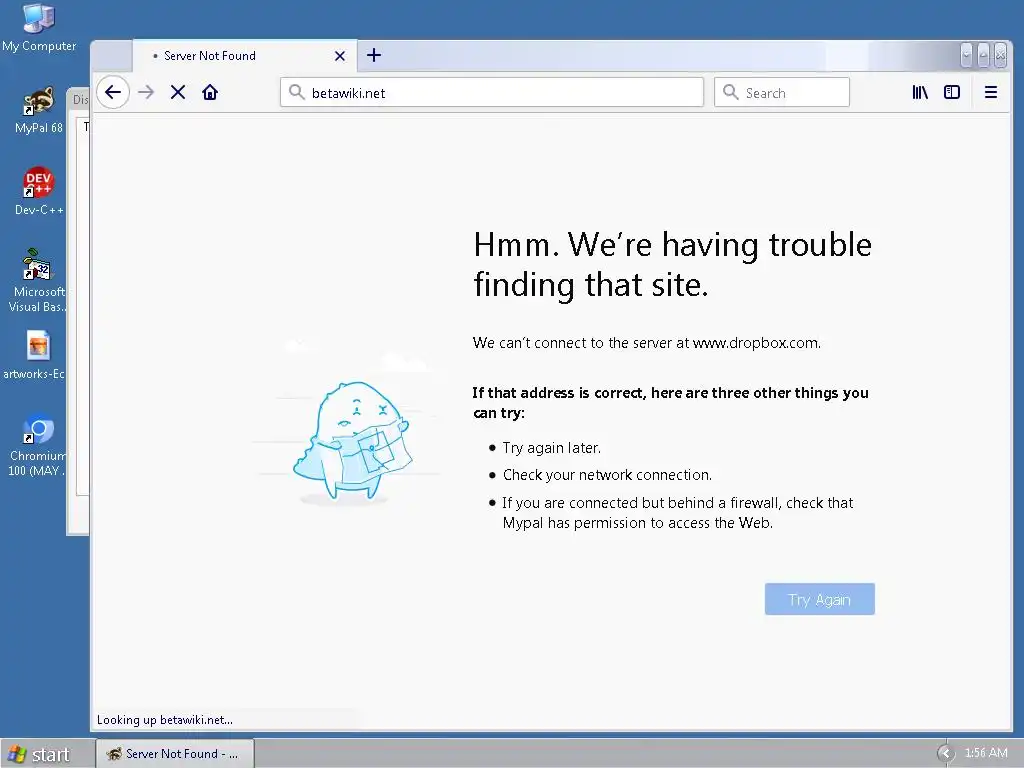Expand hidden tray icons with the arrow
The width and height of the screenshot is (1024, 768).
[946, 754]
